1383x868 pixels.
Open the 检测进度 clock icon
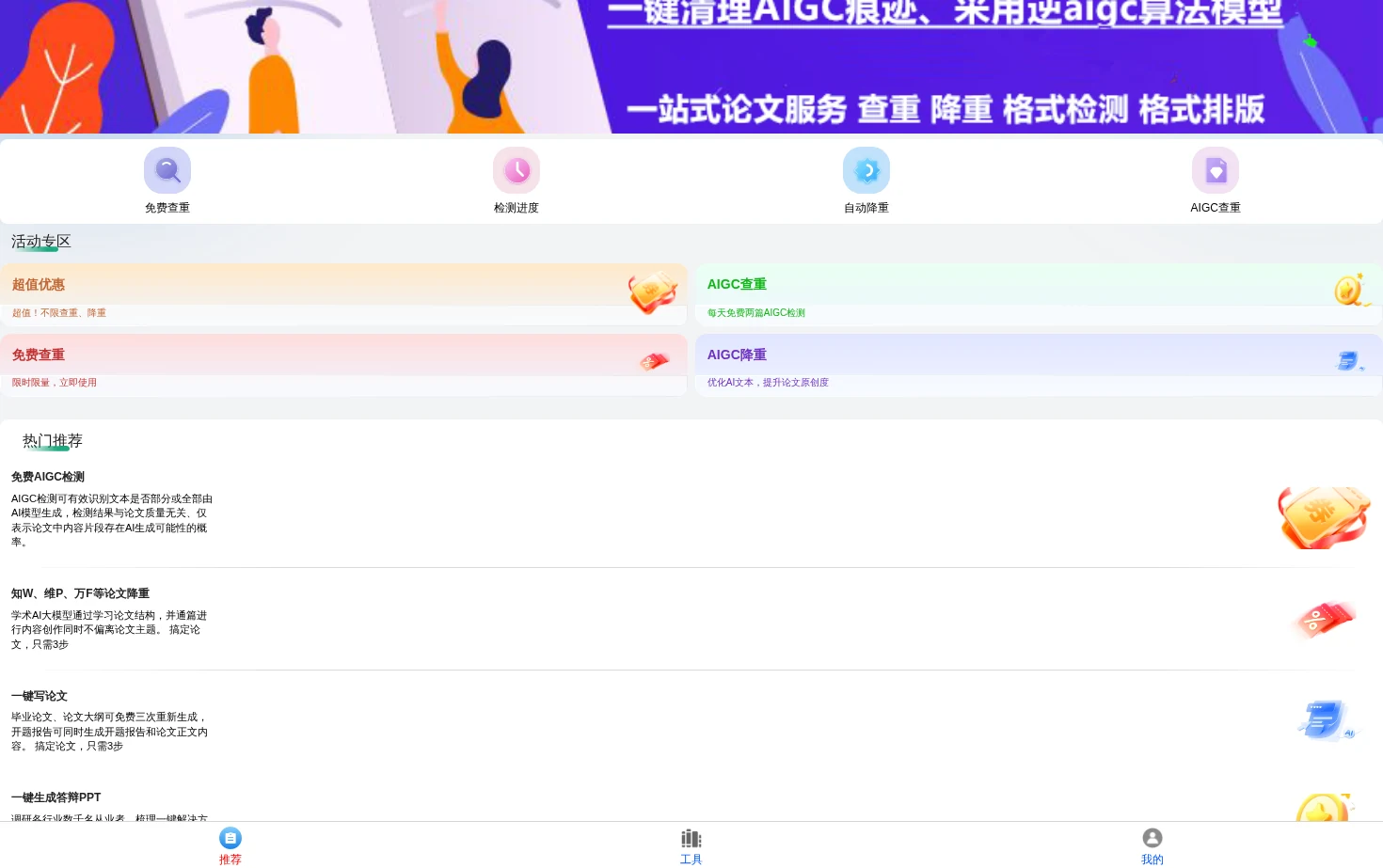click(x=517, y=170)
